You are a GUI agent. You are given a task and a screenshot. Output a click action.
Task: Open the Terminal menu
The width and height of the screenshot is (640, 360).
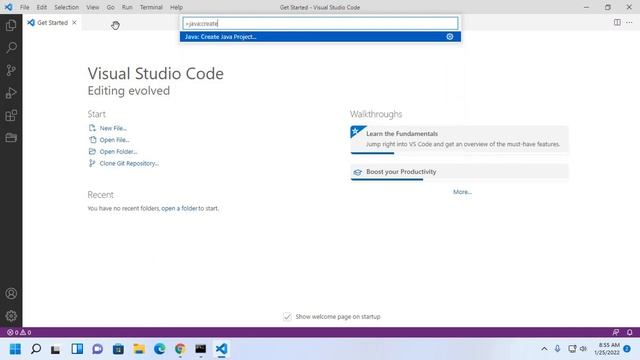[151, 7]
